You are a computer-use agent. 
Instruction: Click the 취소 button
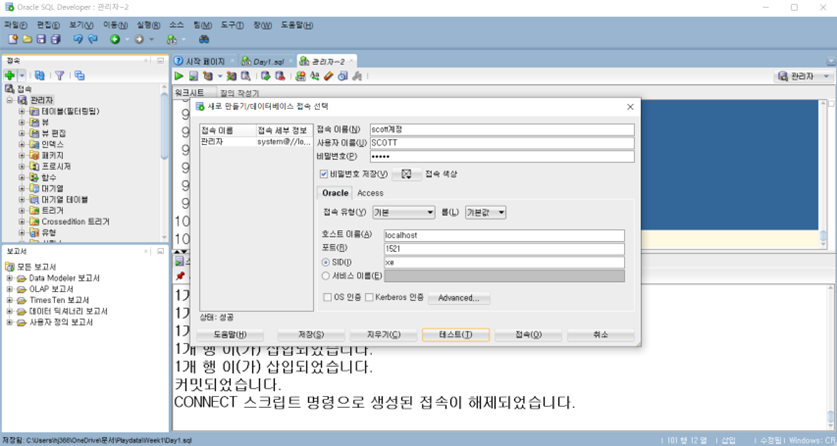[601, 334]
